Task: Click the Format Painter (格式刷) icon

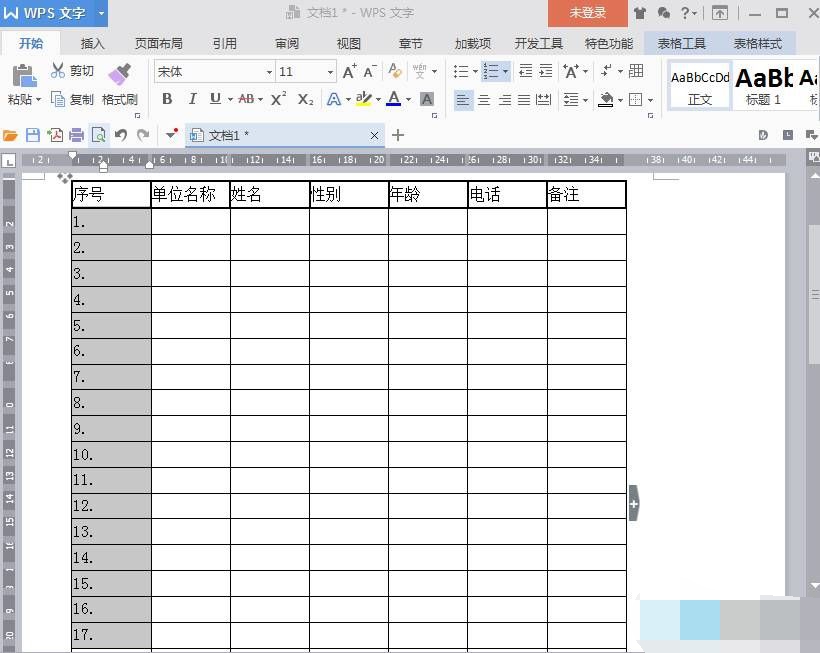Action: point(119,74)
